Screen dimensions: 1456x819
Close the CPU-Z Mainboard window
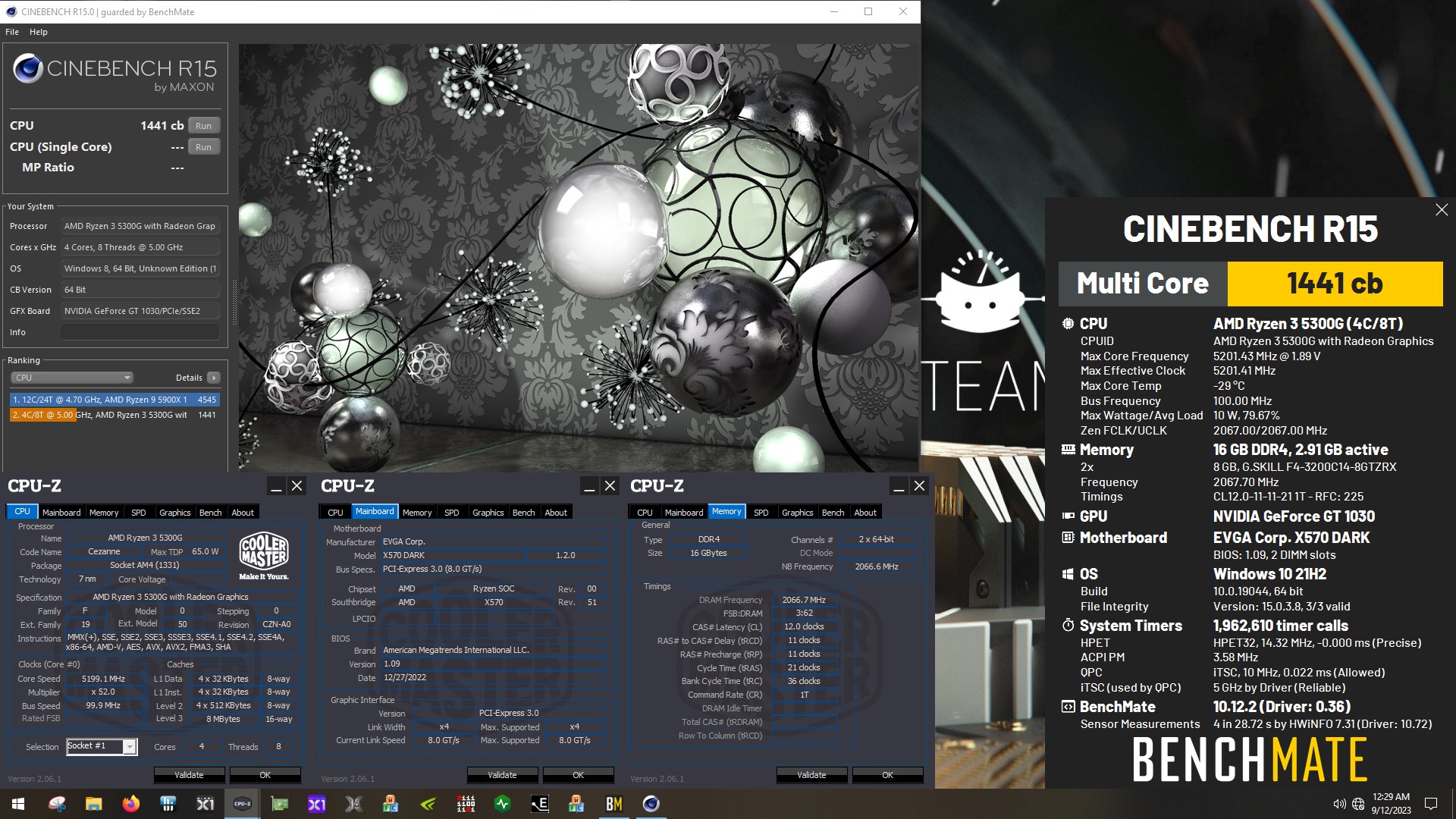click(610, 486)
